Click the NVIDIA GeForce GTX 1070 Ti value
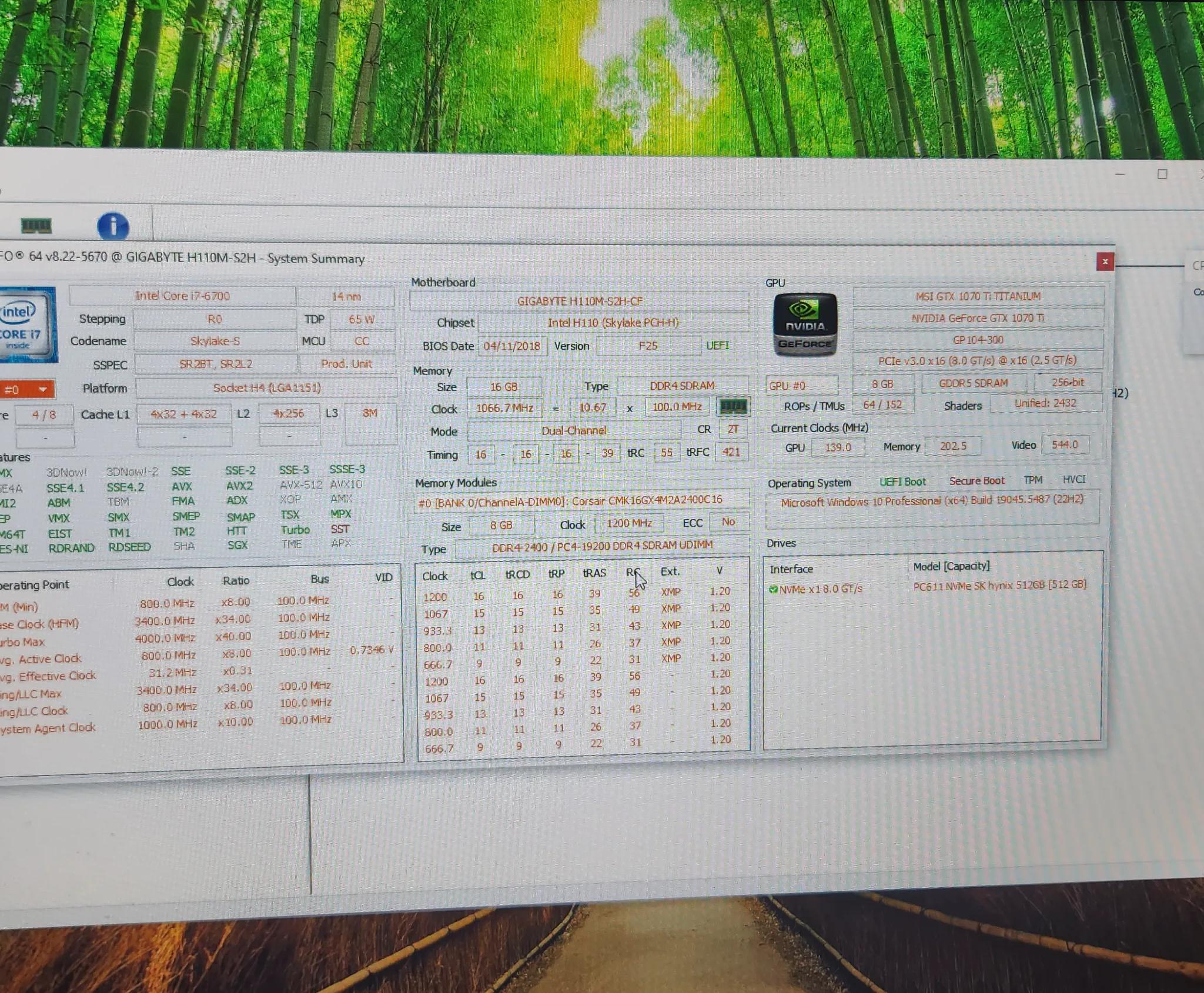The image size is (1204, 993). point(978,318)
